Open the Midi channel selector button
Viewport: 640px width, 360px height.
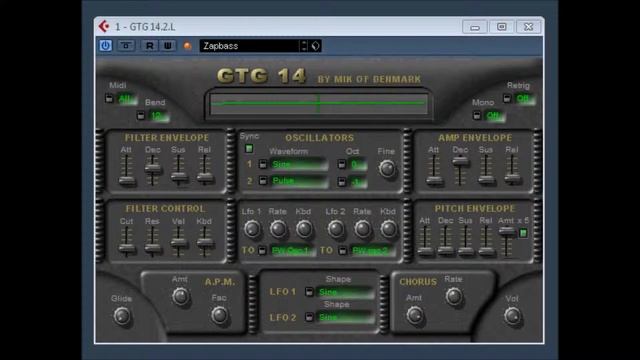(109, 98)
